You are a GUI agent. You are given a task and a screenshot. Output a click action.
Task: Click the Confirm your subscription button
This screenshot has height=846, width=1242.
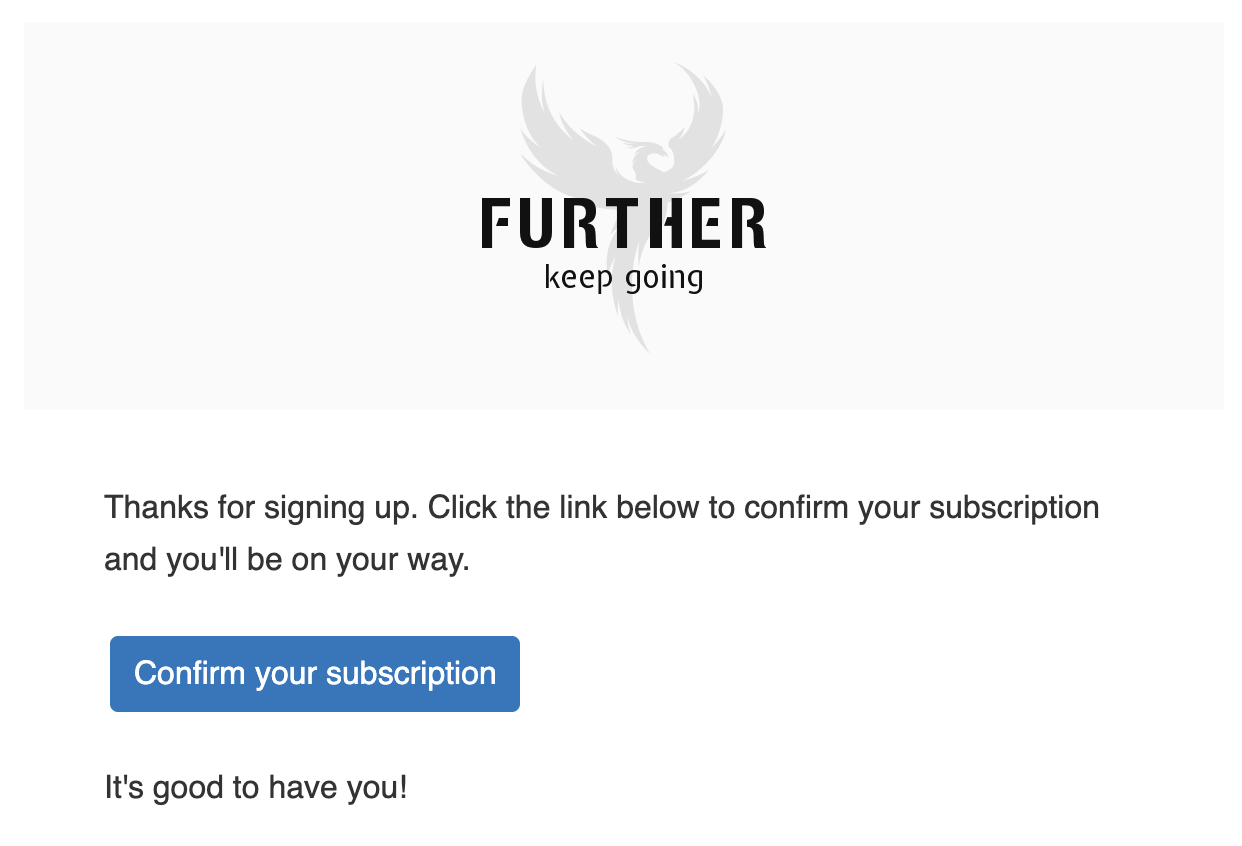pyautogui.click(x=314, y=673)
